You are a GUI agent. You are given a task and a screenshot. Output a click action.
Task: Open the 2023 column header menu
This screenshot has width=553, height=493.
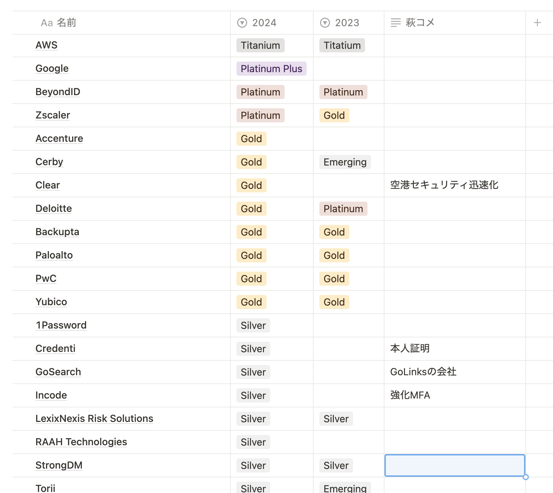click(x=349, y=23)
